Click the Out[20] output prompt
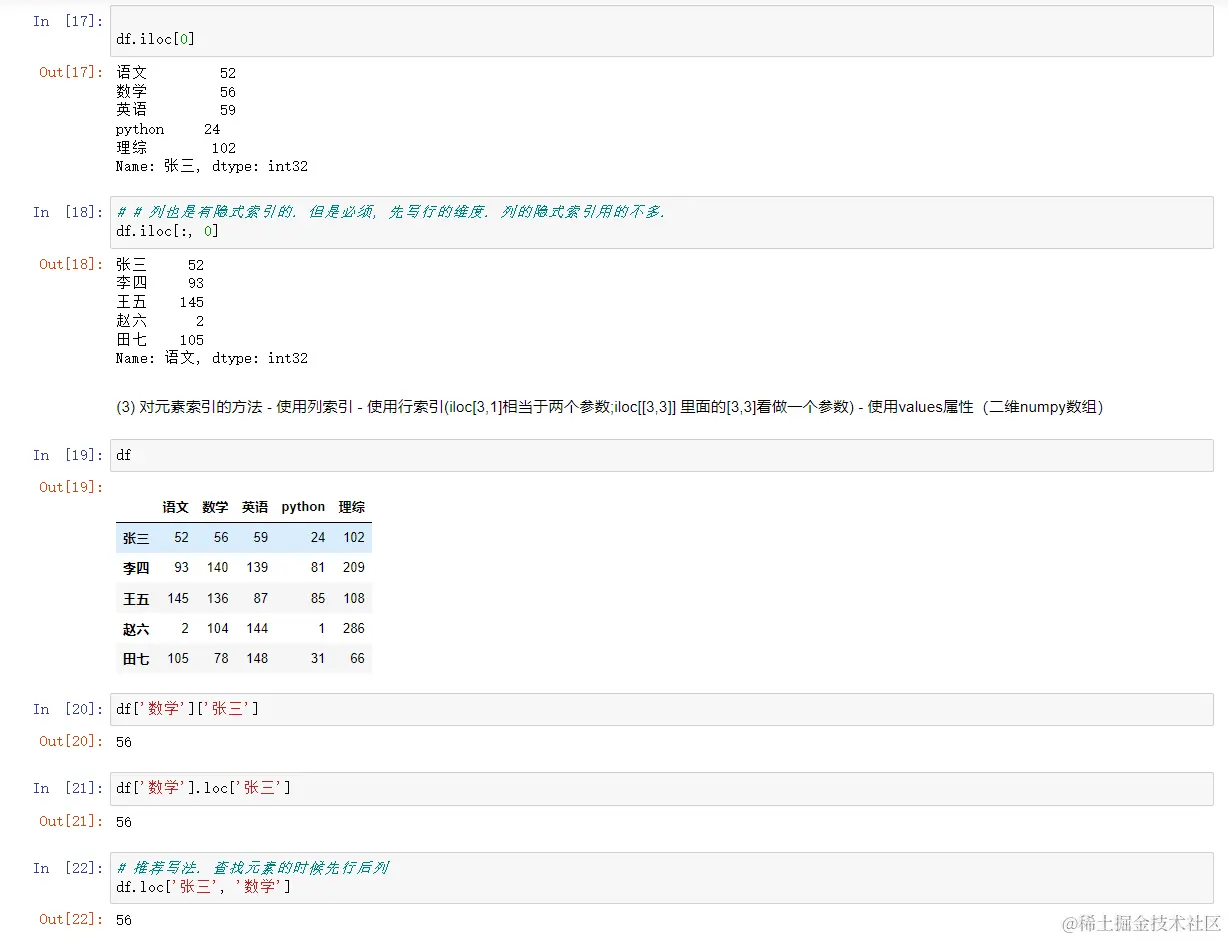Screen dimensions: 1228x940 pyautogui.click(x=71, y=741)
